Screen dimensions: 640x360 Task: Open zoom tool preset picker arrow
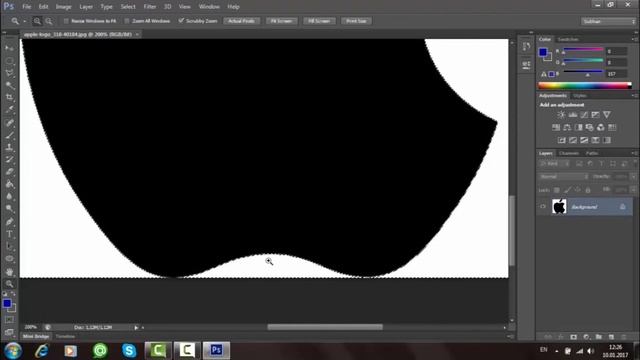(x=24, y=21)
